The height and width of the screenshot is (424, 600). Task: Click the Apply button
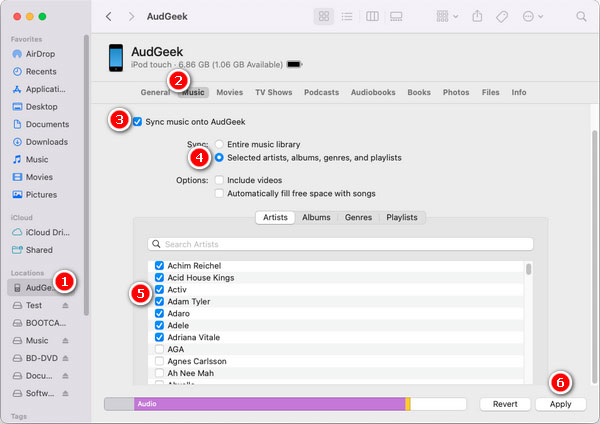[x=561, y=404]
